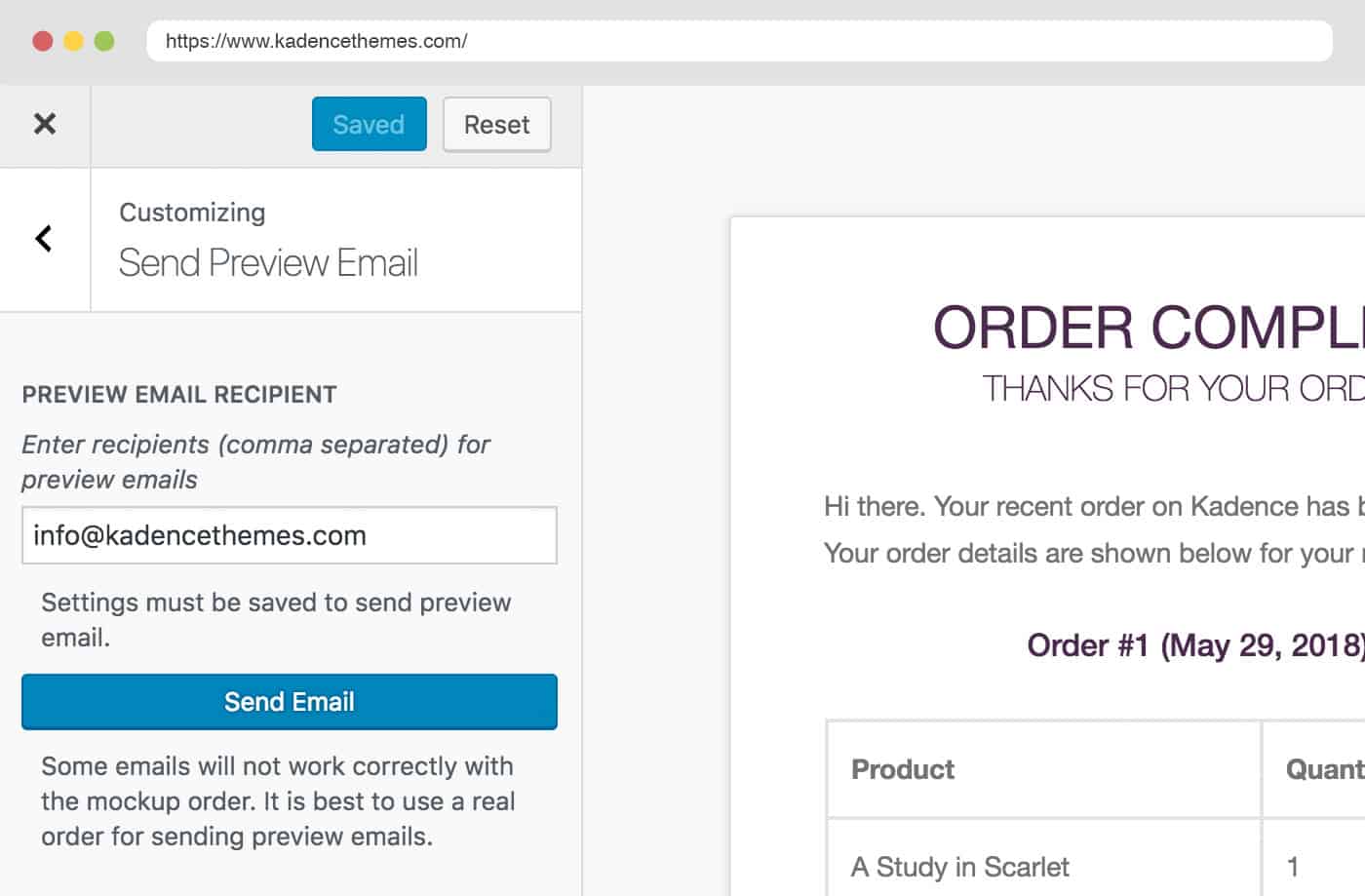This screenshot has width=1365, height=896.
Task: Click the quantity value 1 cell
Action: (x=1293, y=867)
